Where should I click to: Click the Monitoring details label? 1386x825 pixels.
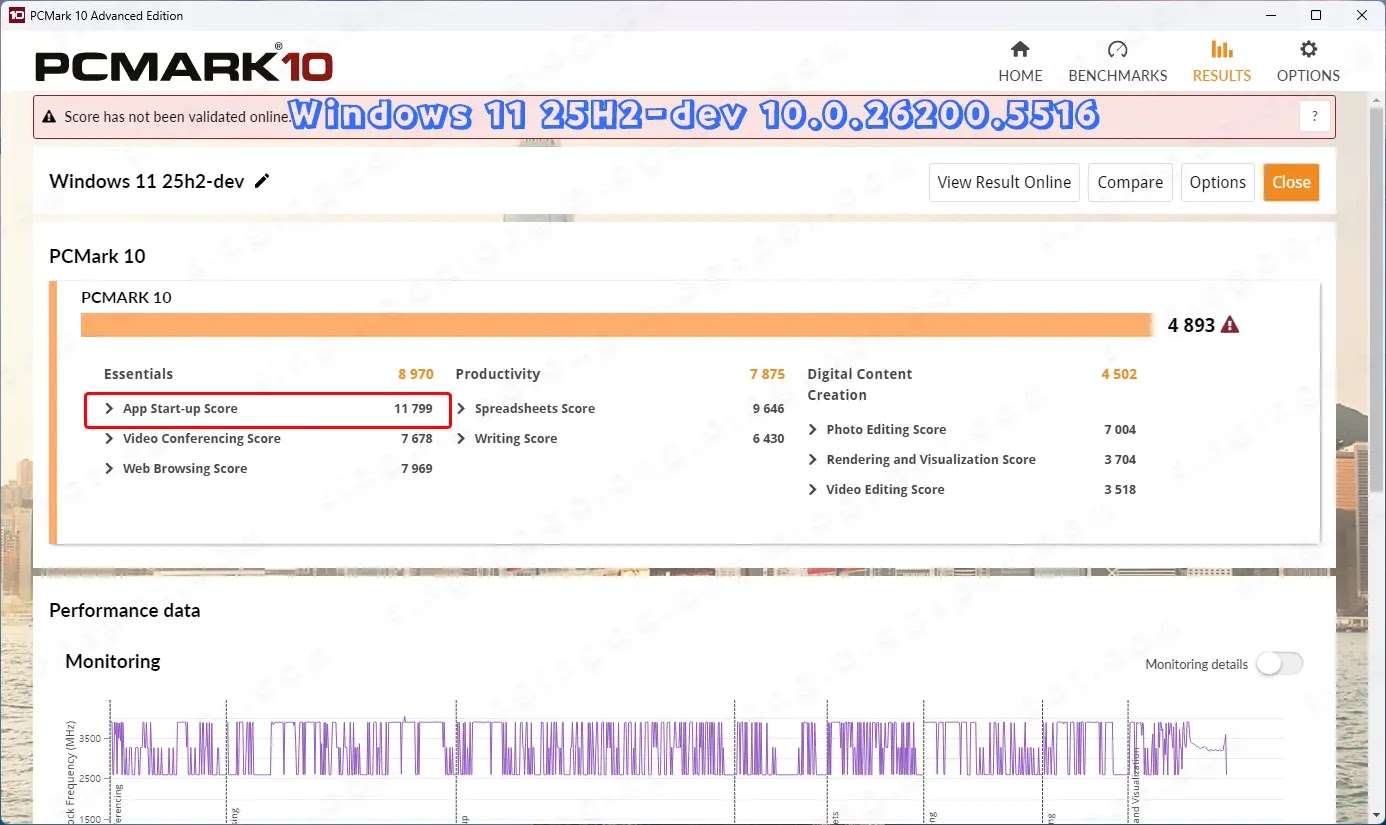1196,664
